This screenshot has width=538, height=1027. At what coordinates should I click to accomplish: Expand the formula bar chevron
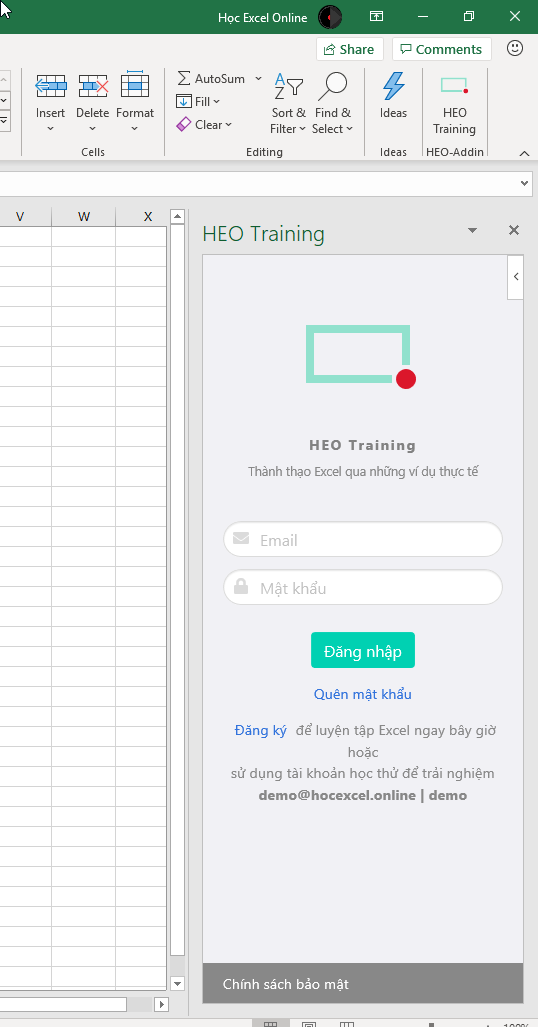point(524,184)
